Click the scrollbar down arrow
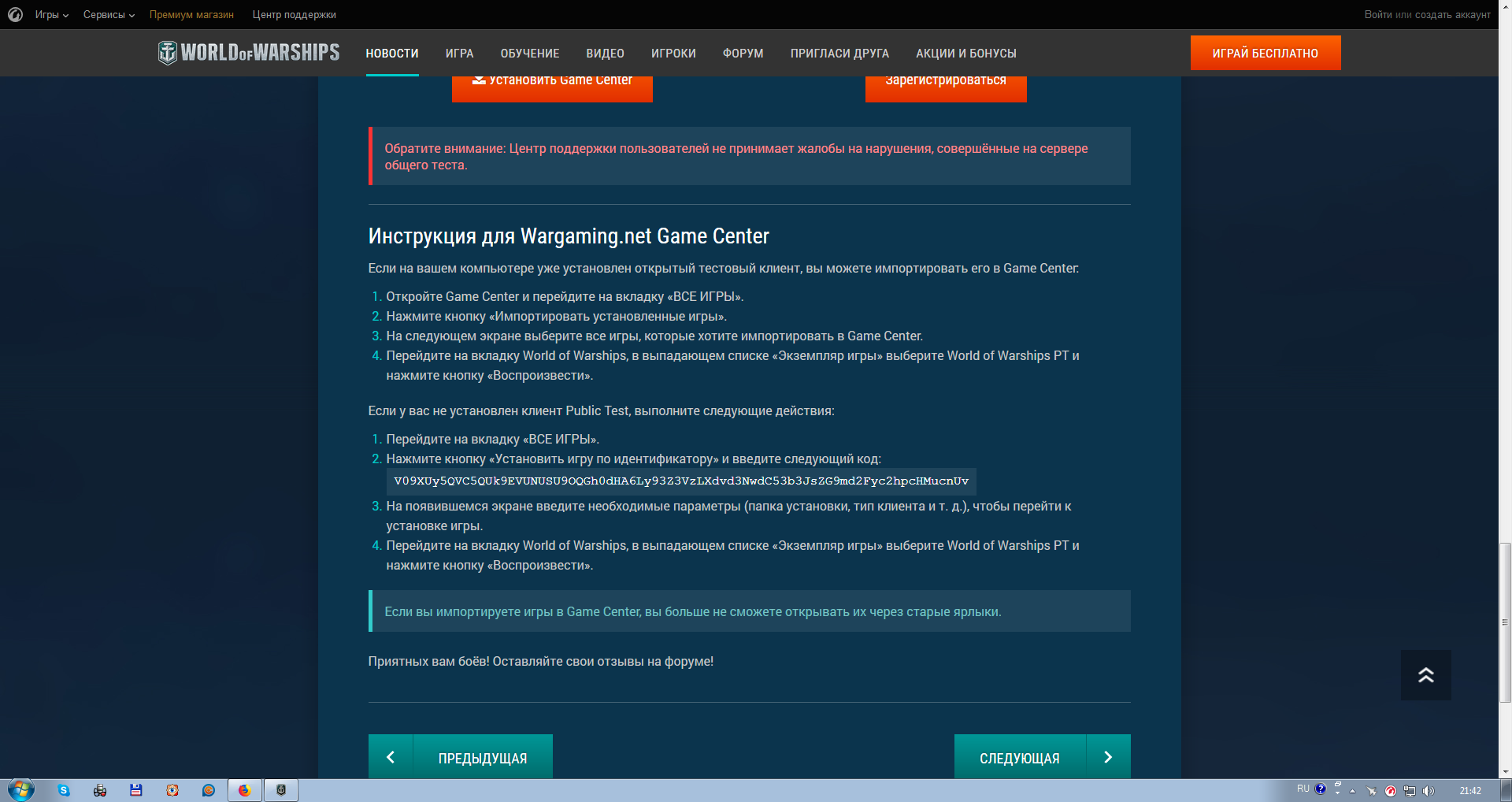The height and width of the screenshot is (802, 1512). pyautogui.click(x=1505, y=772)
